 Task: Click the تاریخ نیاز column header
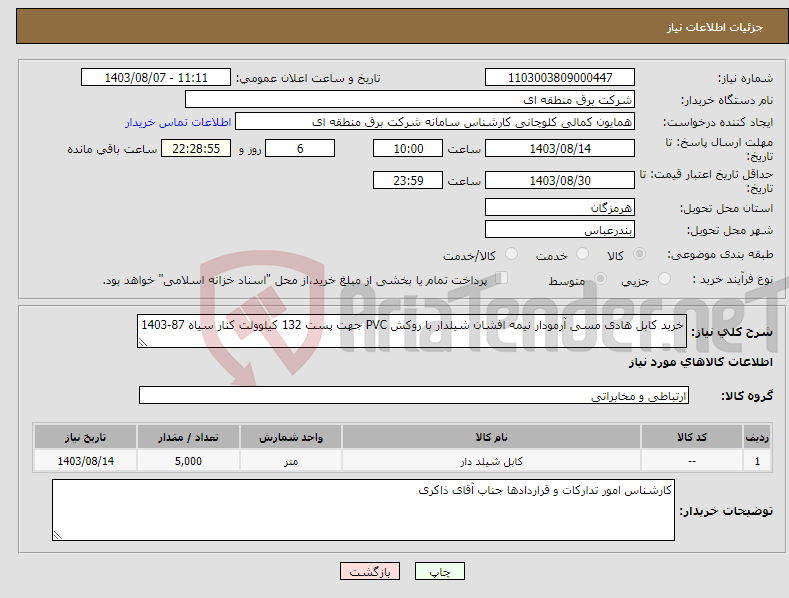[x=86, y=437]
